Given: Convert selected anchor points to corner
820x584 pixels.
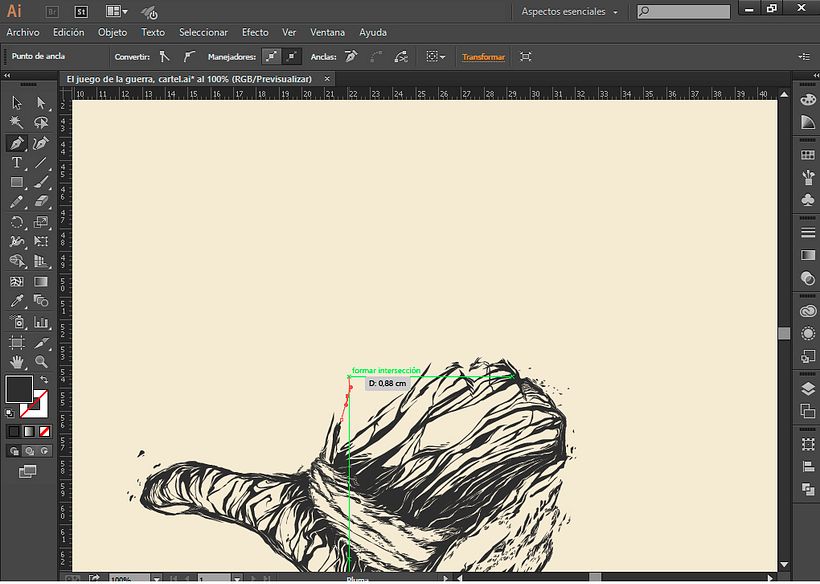Looking at the screenshot, I should (165, 56).
